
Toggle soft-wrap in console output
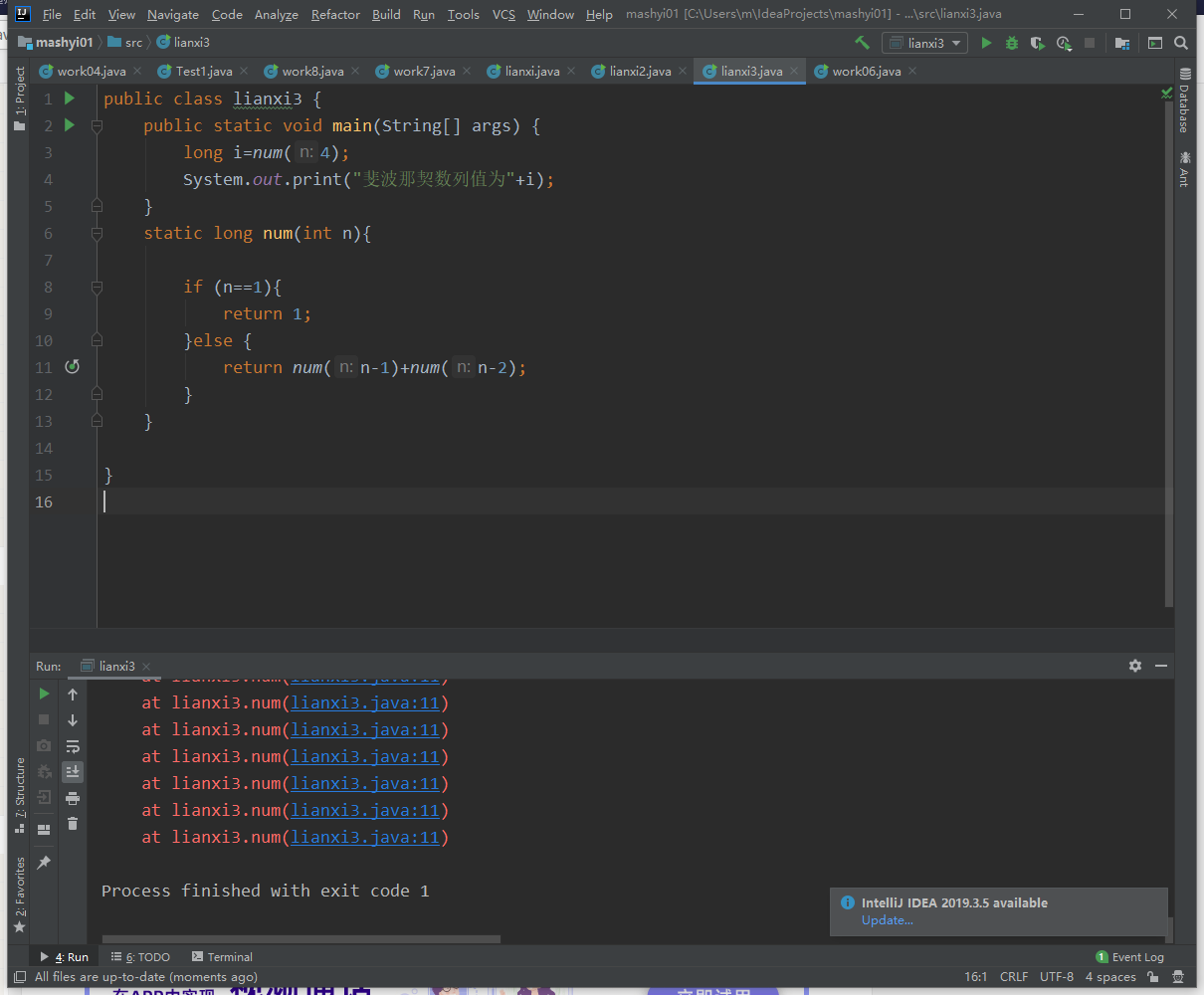[x=73, y=745]
